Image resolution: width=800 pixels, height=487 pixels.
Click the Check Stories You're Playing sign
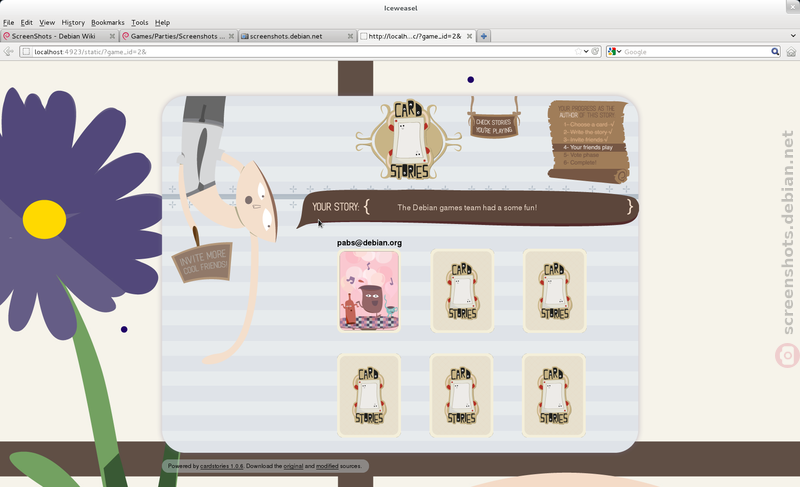tap(494, 125)
